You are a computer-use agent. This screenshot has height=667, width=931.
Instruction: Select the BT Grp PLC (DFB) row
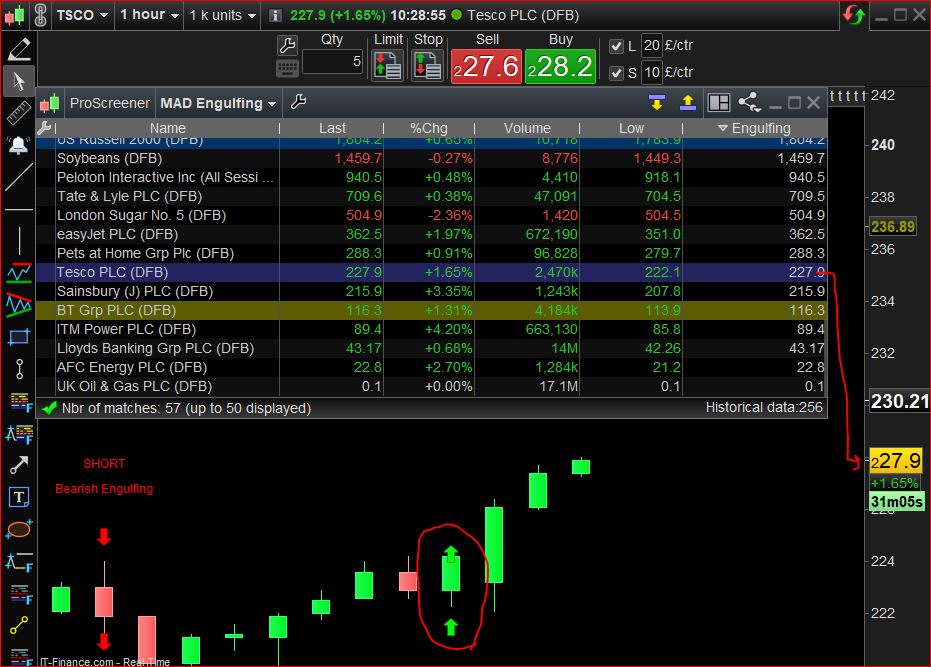tap(432, 310)
